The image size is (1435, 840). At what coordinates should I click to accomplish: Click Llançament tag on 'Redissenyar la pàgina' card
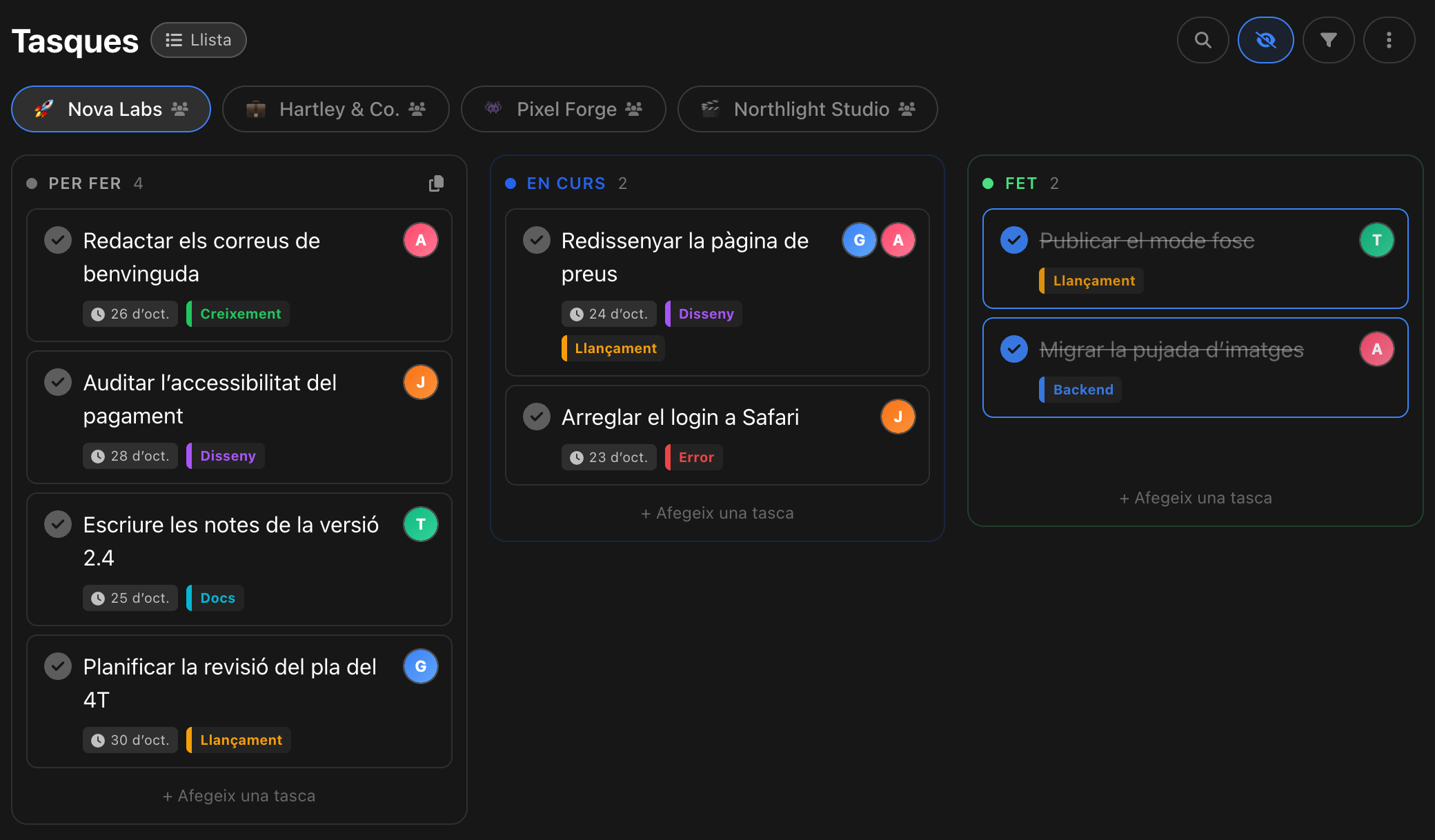point(613,348)
